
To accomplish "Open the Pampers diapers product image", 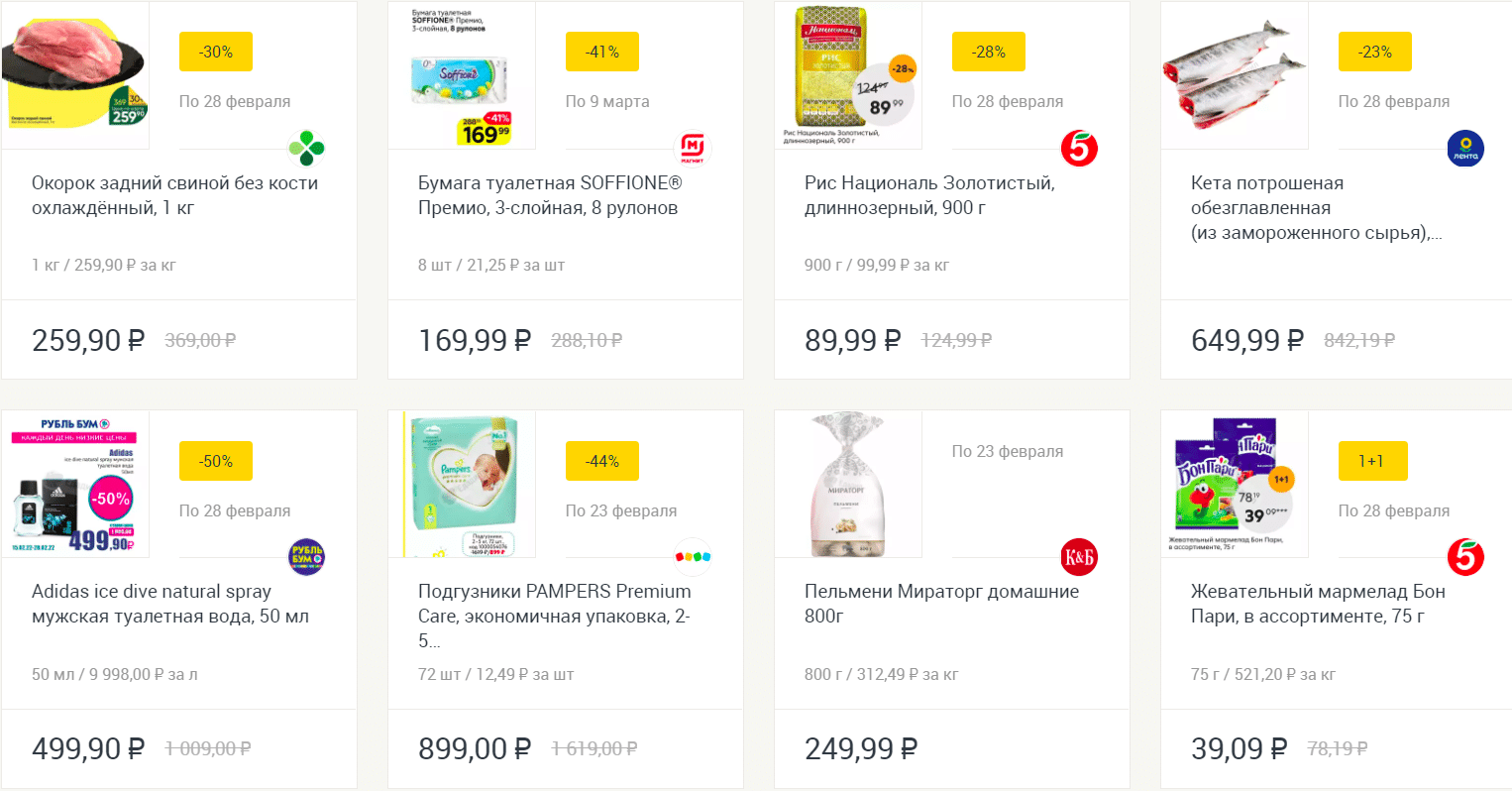I will pyautogui.click(x=462, y=485).
